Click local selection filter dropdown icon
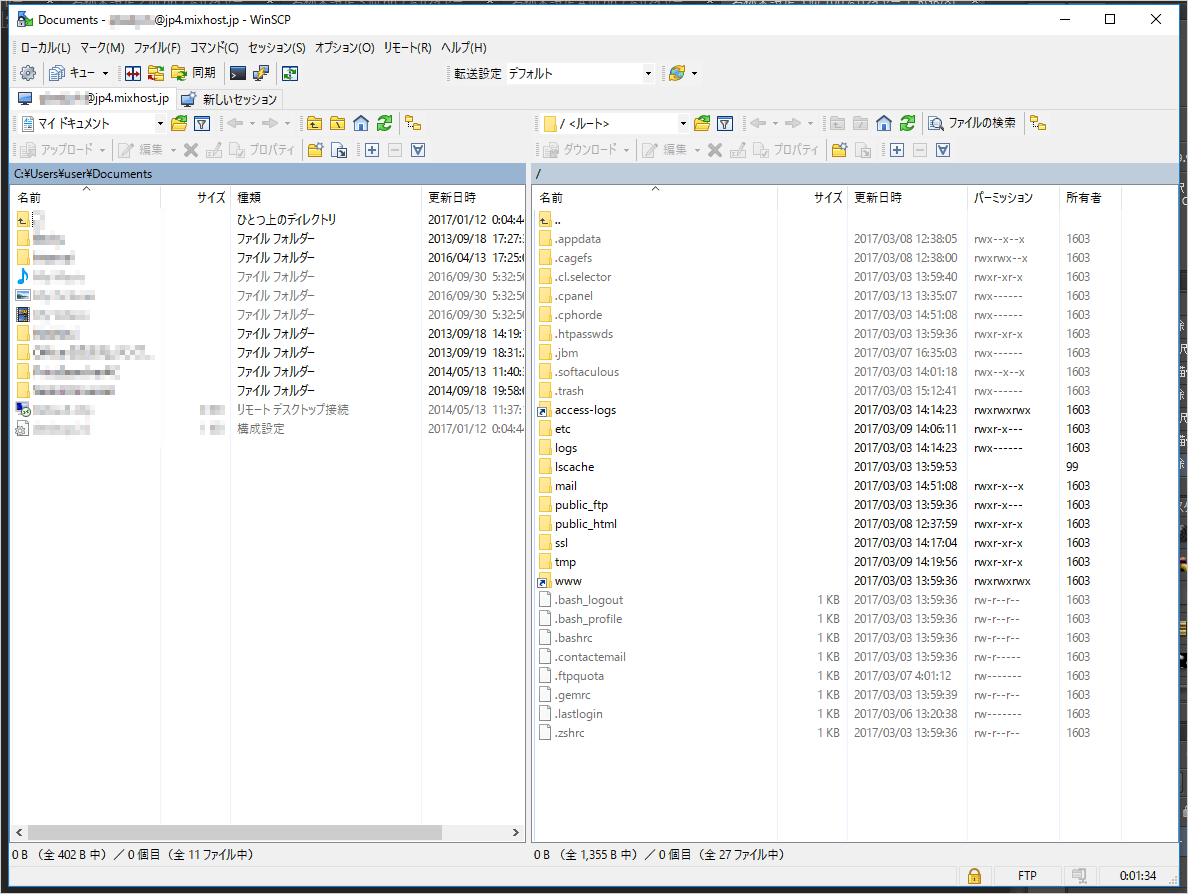Screen dimensions: 1188x894 point(418,150)
